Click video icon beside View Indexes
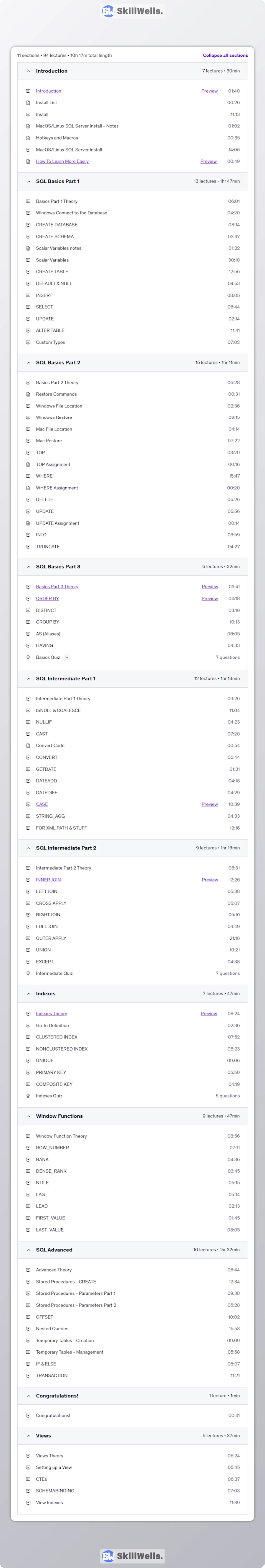 click(28, 1503)
